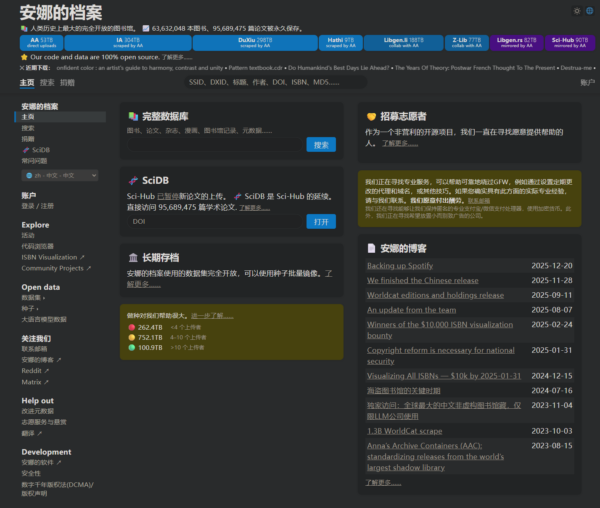Click the DOI input field
The height and width of the screenshot is (508, 600).
(215, 221)
